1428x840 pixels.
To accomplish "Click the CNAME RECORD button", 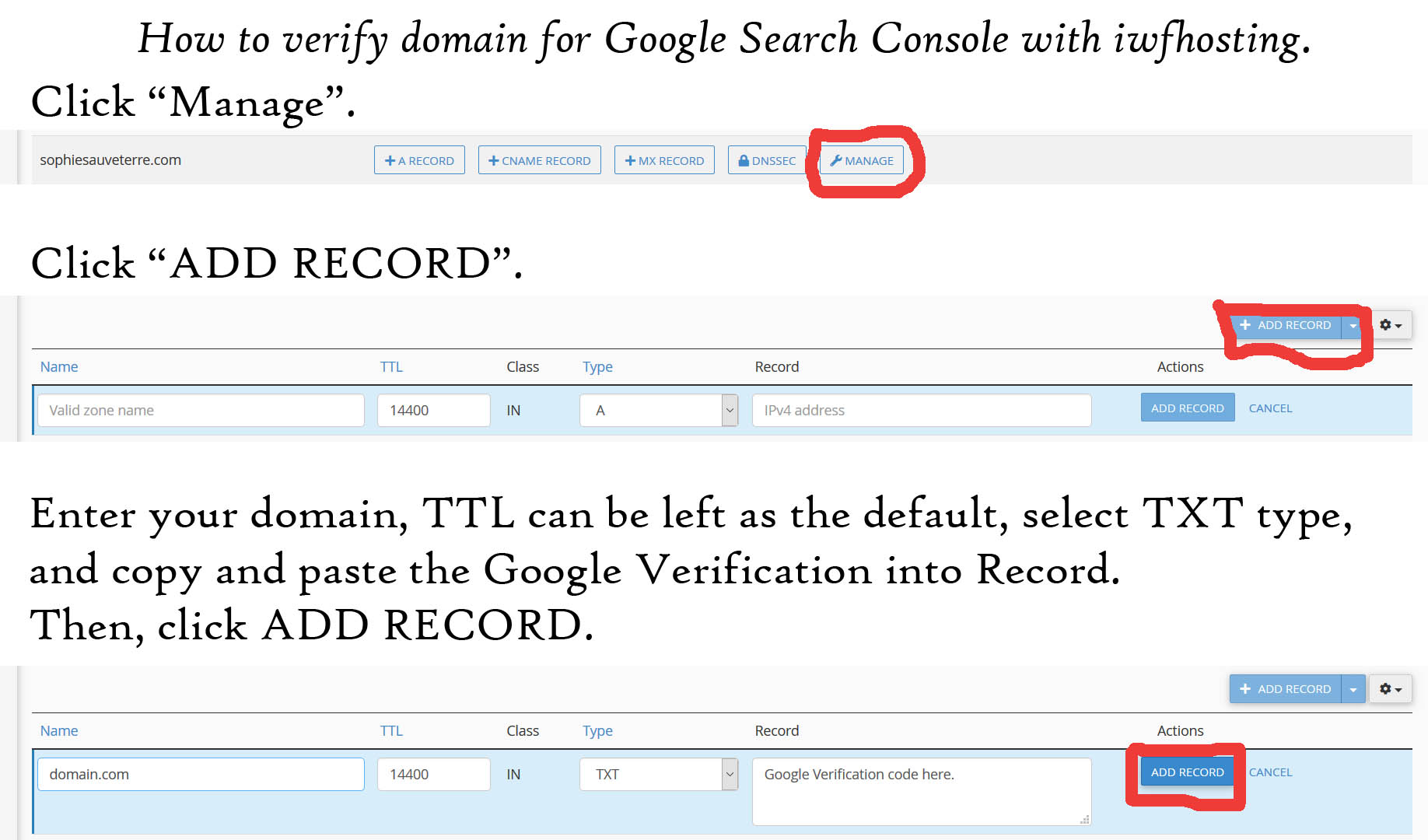I will (539, 160).
